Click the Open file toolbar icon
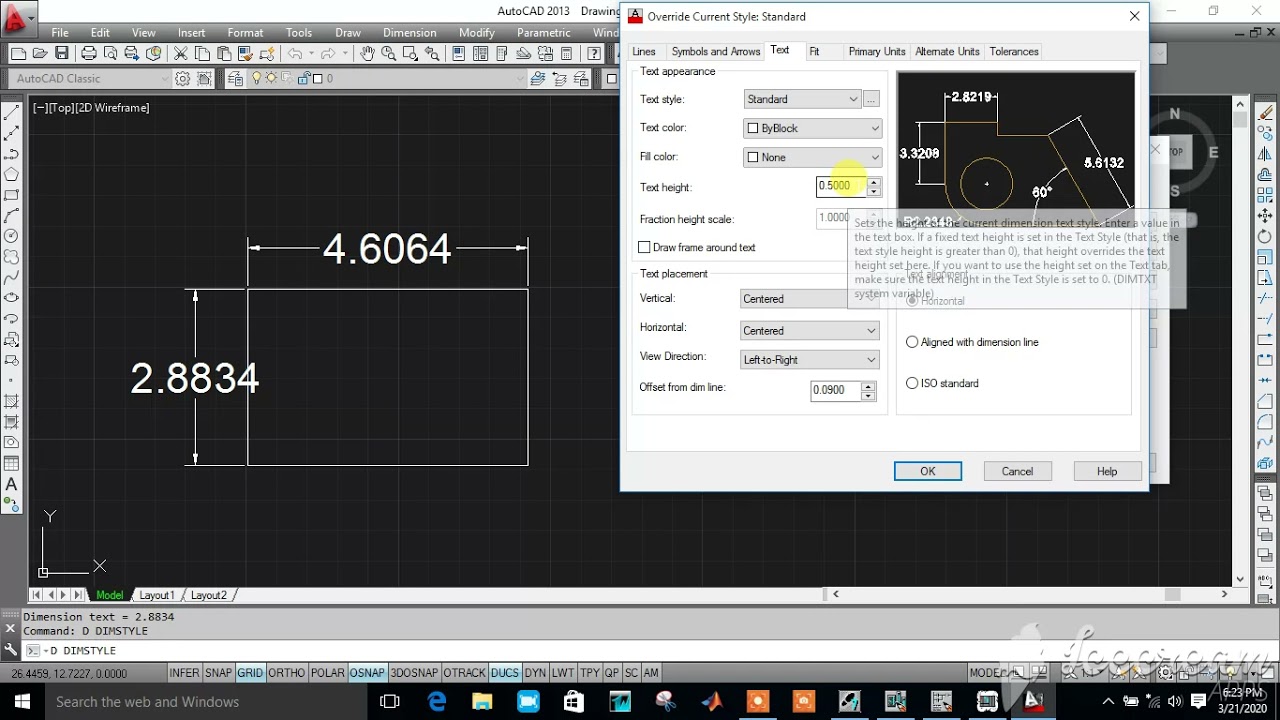The height and width of the screenshot is (720, 1280). (x=40, y=53)
